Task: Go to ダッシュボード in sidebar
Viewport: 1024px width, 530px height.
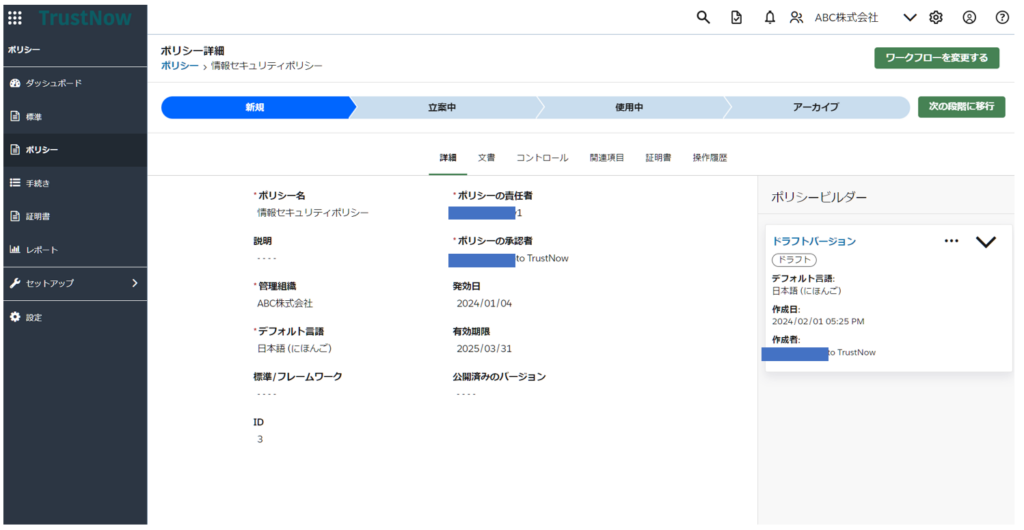Action: 53,83
